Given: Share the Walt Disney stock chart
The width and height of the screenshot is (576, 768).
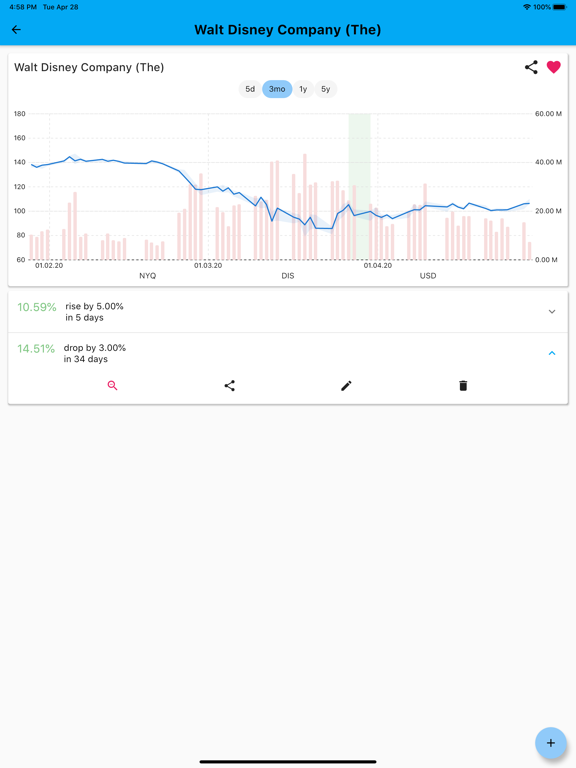Looking at the screenshot, I should coord(531,67).
